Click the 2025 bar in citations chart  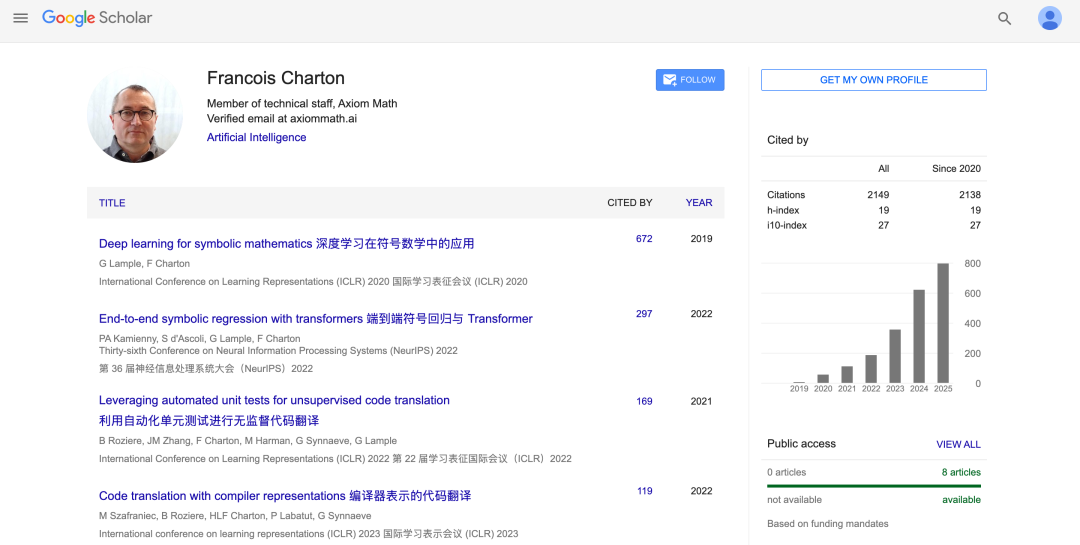(x=943, y=323)
